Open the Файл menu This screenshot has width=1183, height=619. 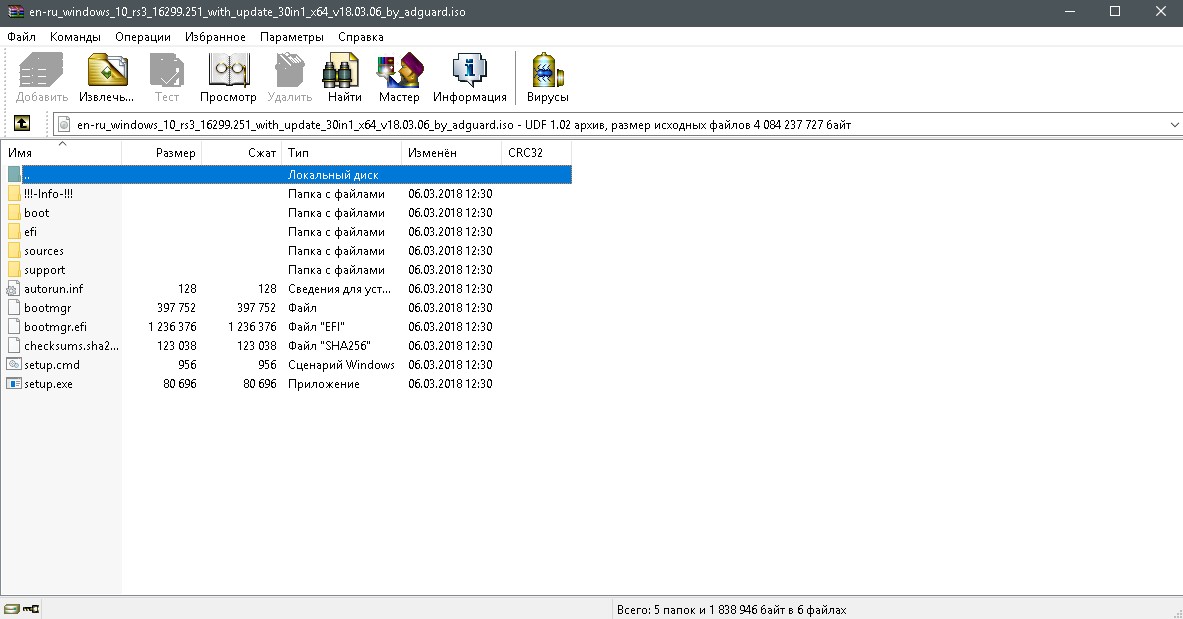(x=21, y=37)
